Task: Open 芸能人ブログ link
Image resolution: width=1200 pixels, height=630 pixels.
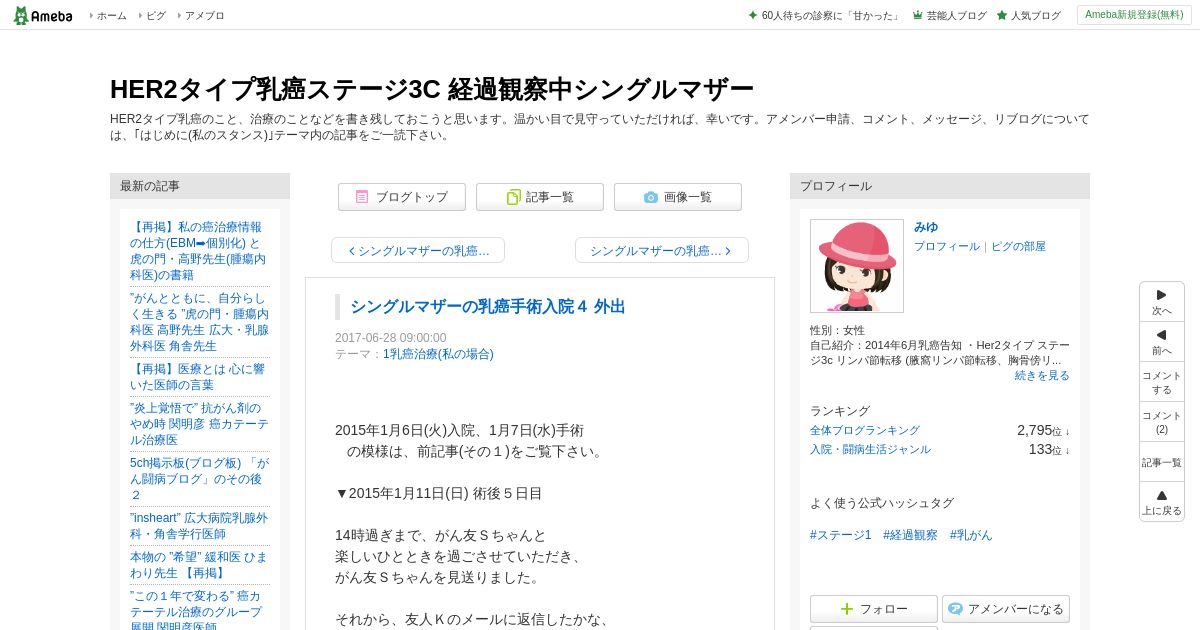Action: (956, 16)
